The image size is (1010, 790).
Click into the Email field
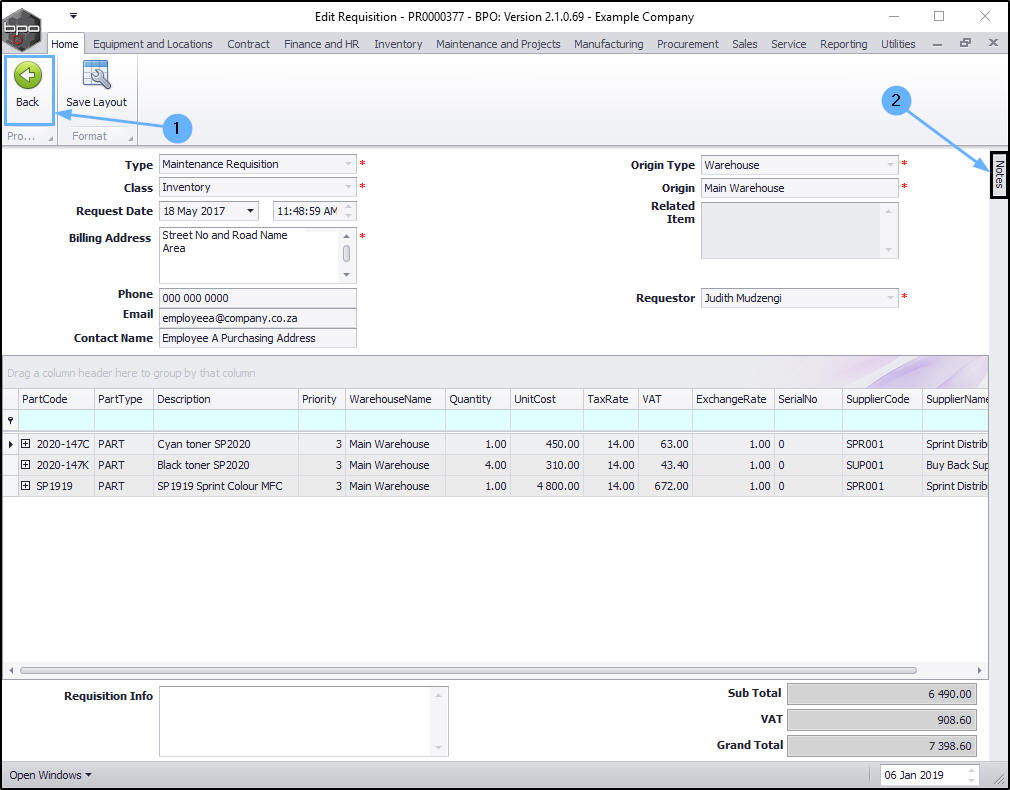258,318
